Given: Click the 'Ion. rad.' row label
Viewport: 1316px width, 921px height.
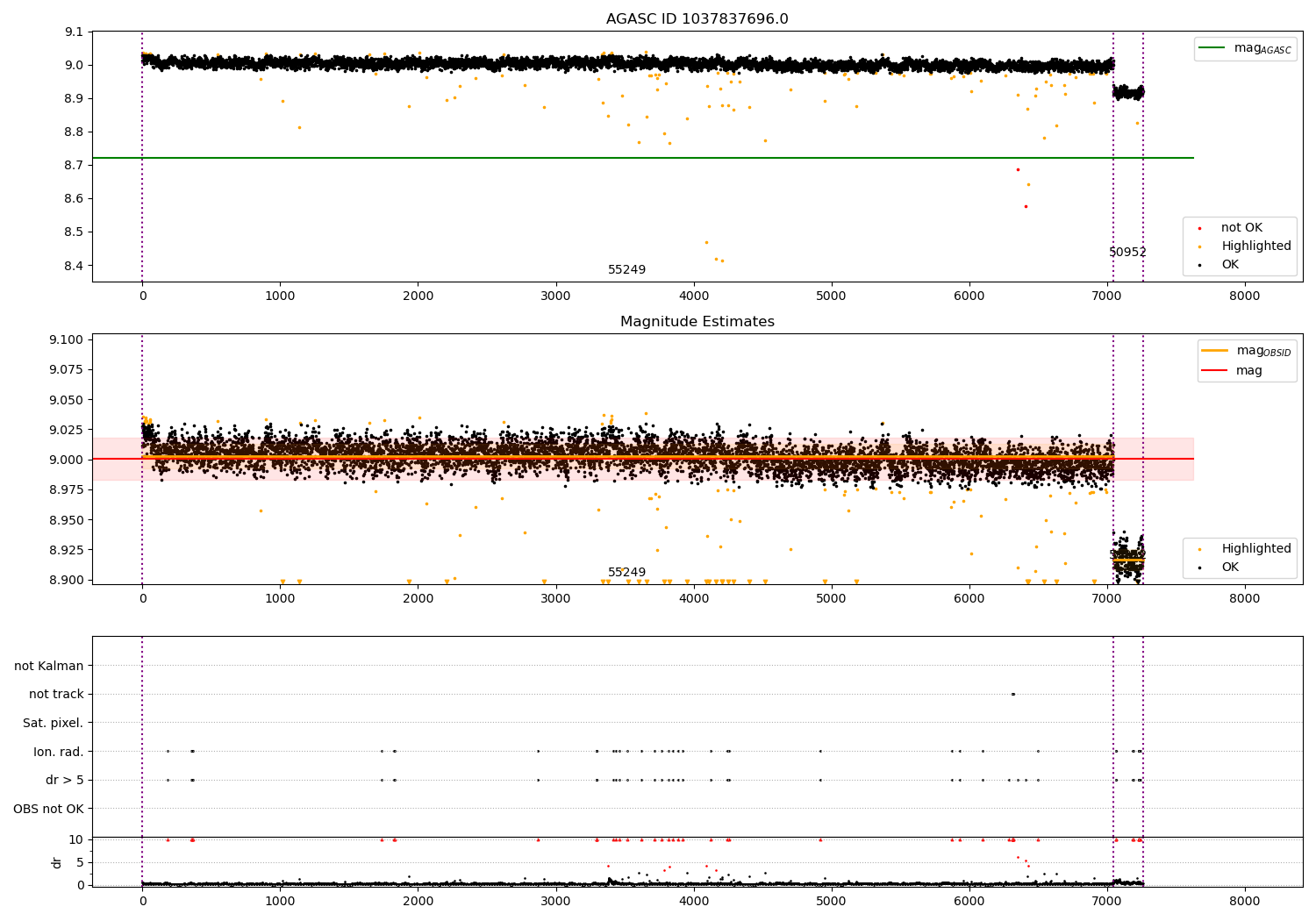Looking at the screenshot, I should click(59, 752).
